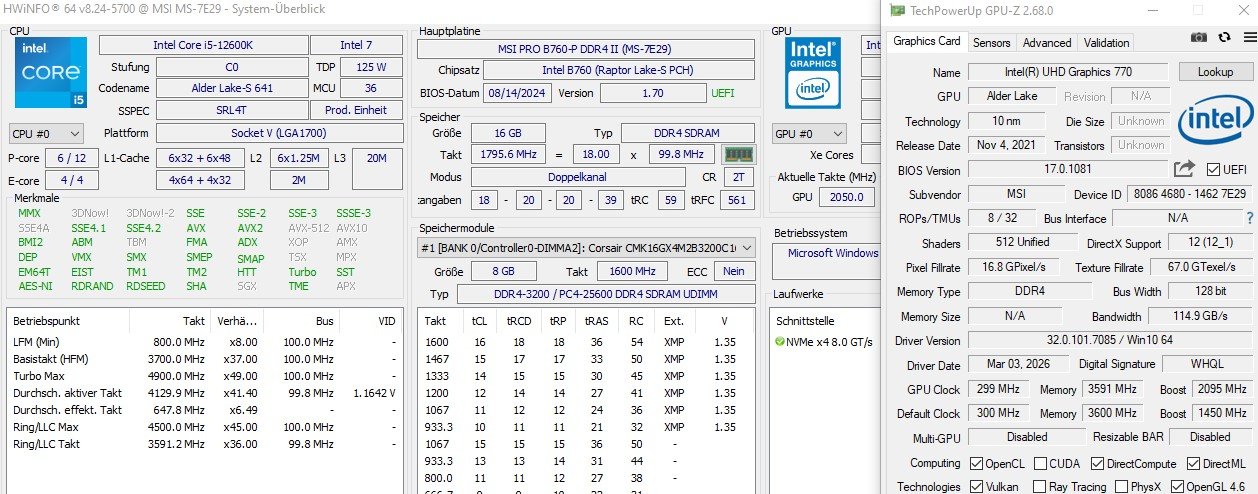Click the AVX2 feature flag
The height and width of the screenshot is (494, 1258).
coord(250,228)
